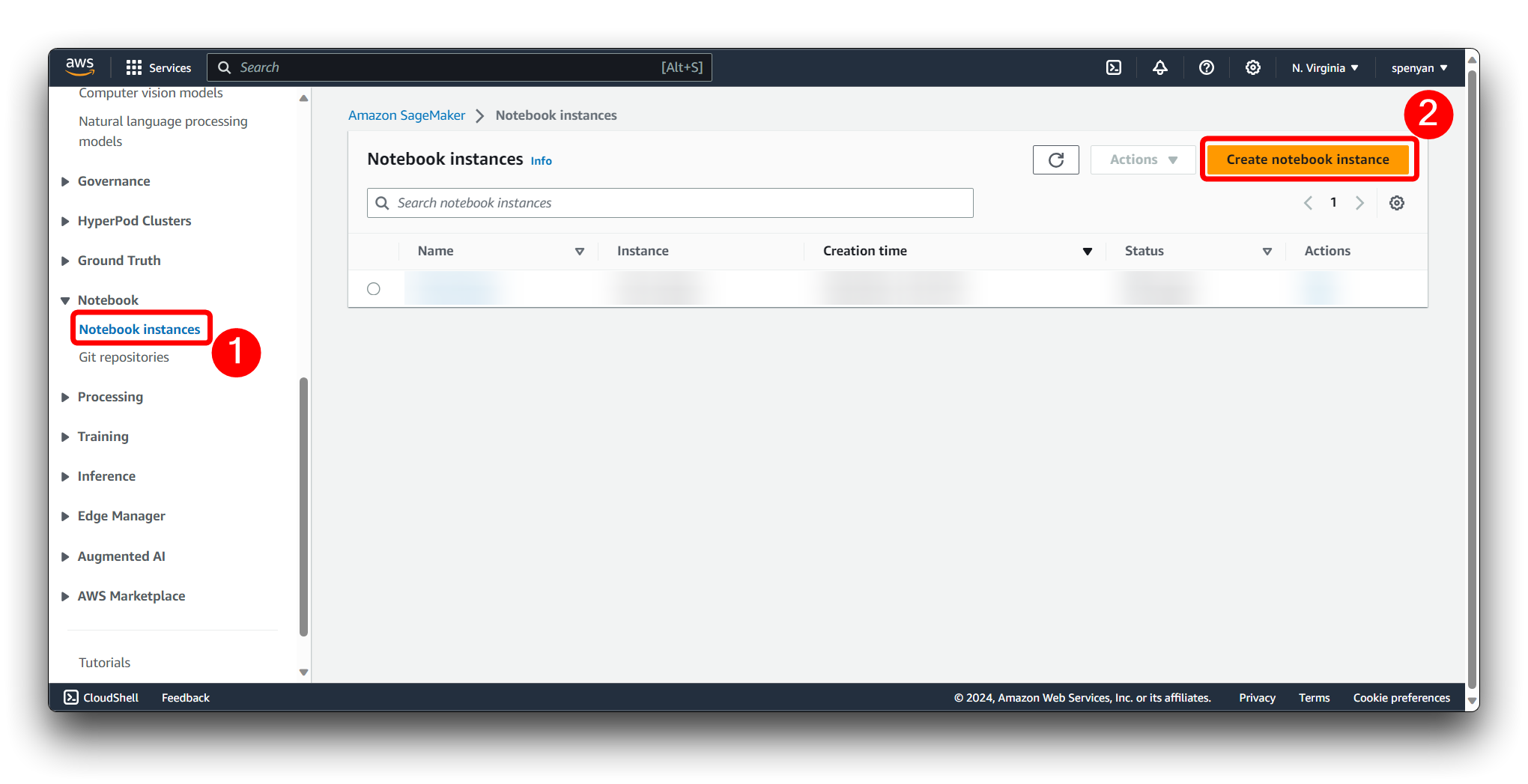This screenshot has width=1528, height=784.
Task: Focus the top AWS Search field
Action: click(x=459, y=67)
